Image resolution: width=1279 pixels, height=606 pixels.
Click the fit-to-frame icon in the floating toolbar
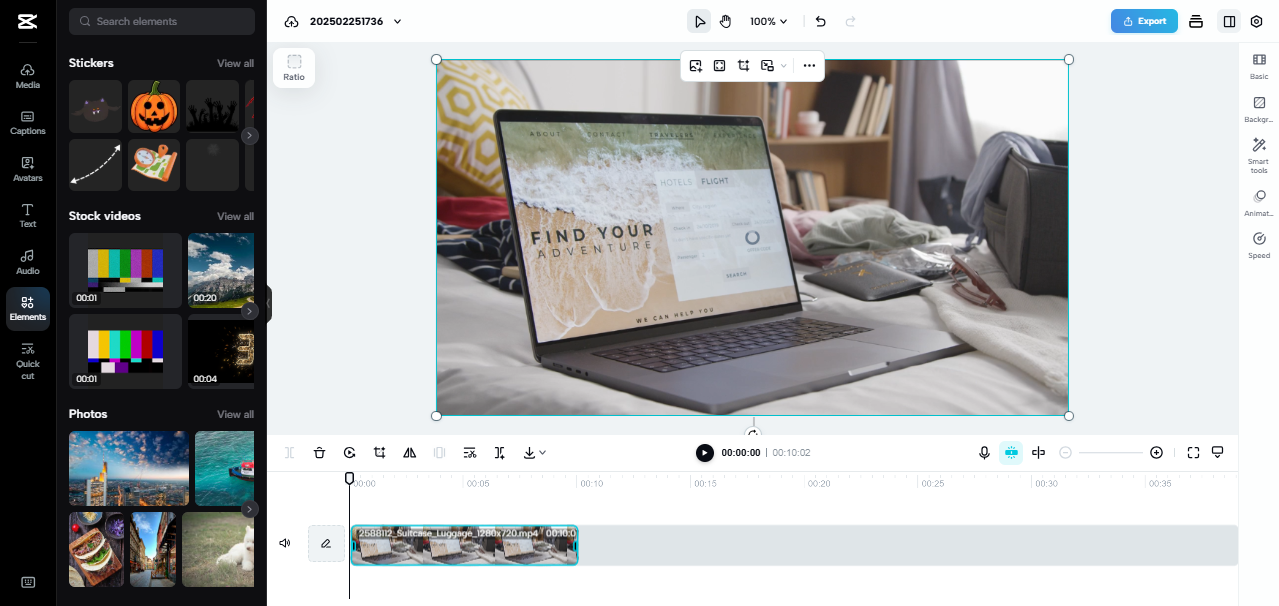(720, 66)
